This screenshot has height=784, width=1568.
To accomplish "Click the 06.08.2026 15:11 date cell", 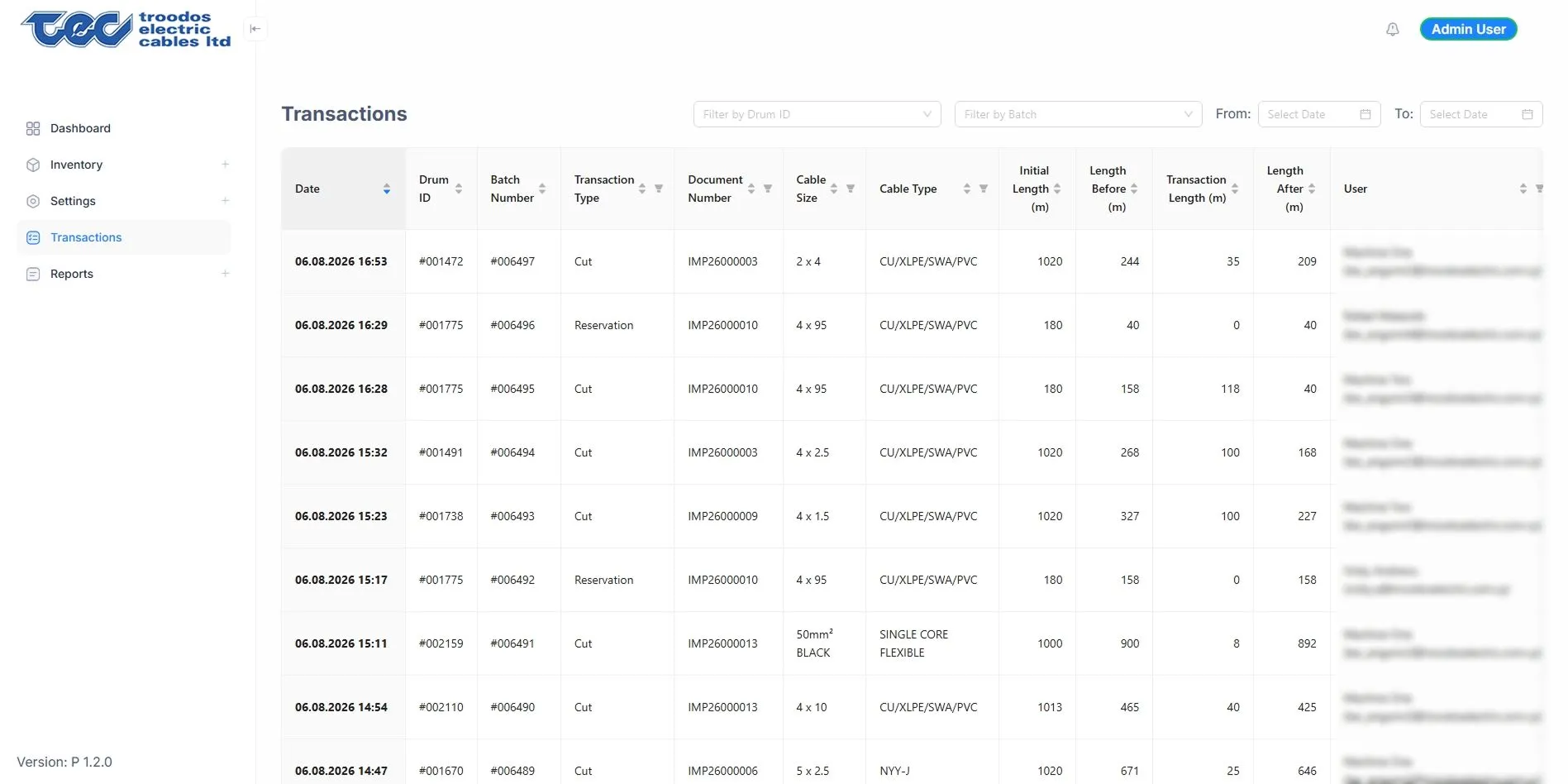I will pos(341,643).
